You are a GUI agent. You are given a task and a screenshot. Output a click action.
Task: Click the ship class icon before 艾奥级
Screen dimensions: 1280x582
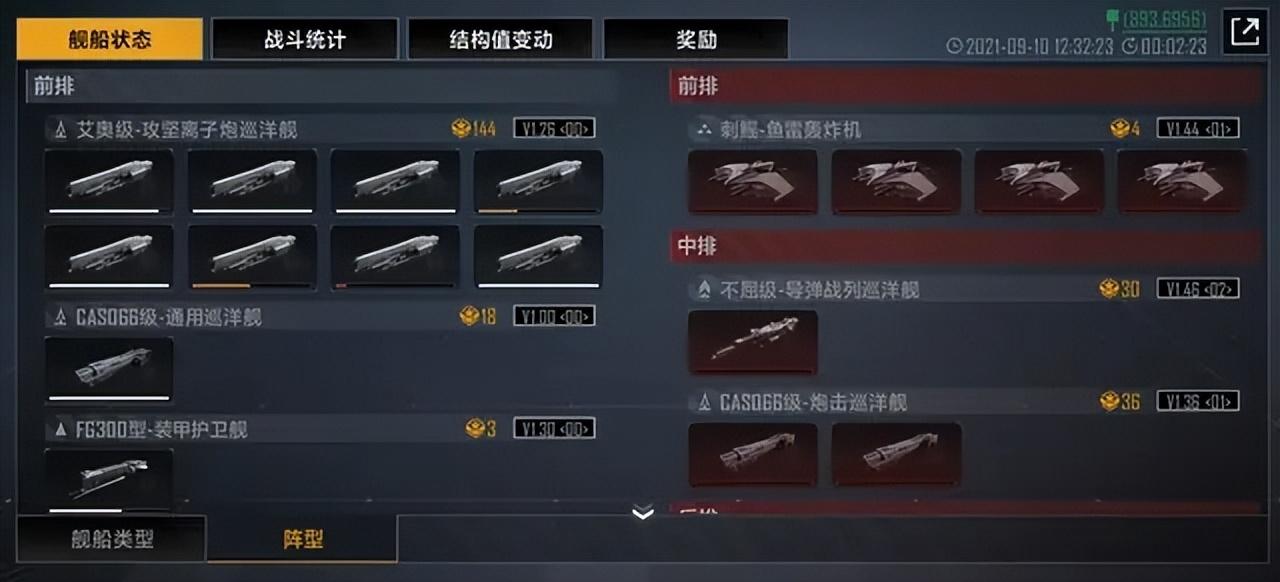[x=60, y=129]
